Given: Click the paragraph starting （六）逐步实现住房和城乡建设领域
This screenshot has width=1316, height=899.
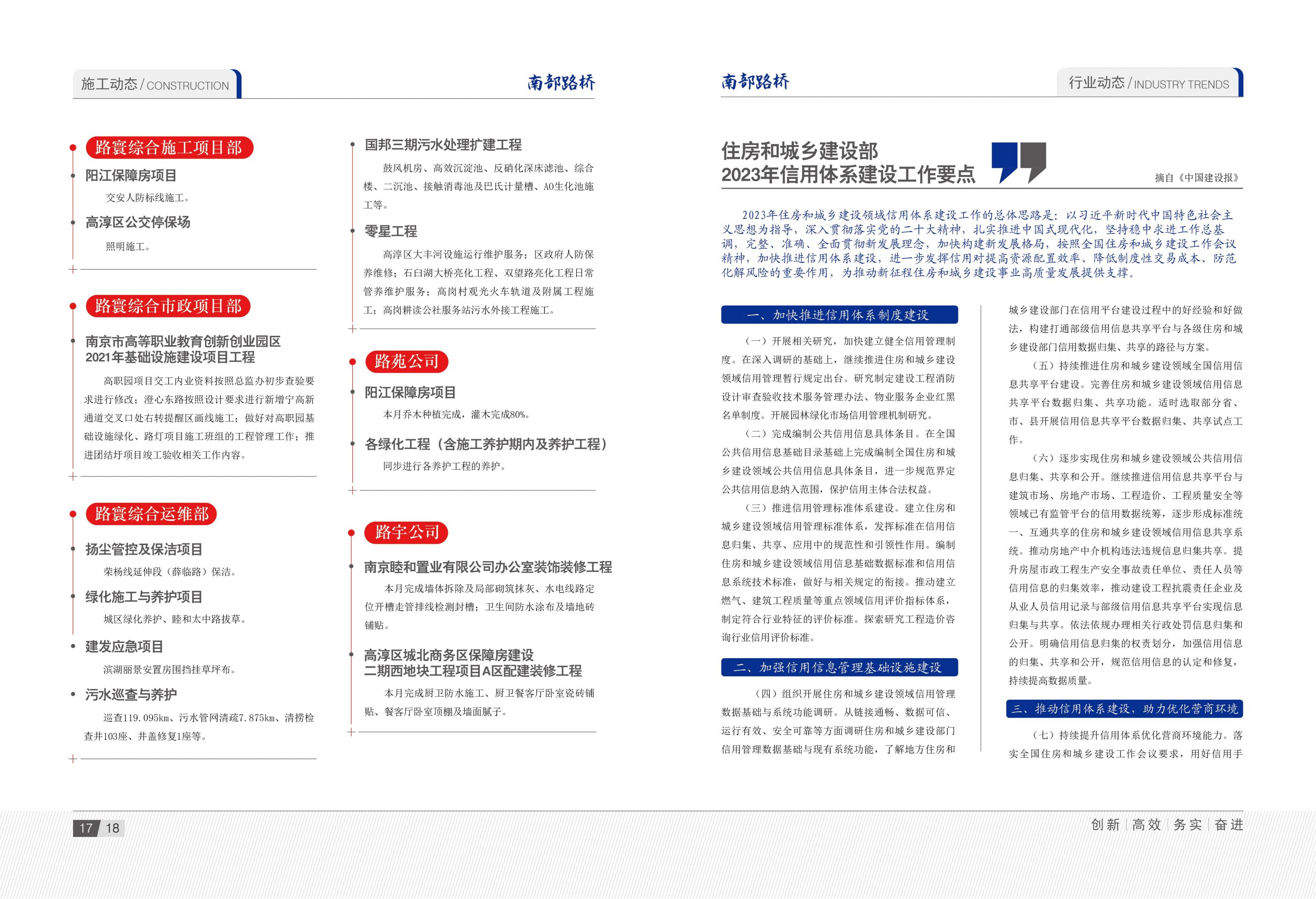Looking at the screenshot, I should tap(1126, 570).
